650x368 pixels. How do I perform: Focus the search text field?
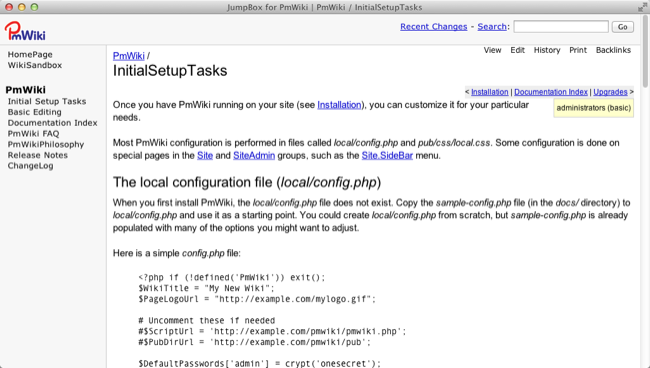point(561,27)
